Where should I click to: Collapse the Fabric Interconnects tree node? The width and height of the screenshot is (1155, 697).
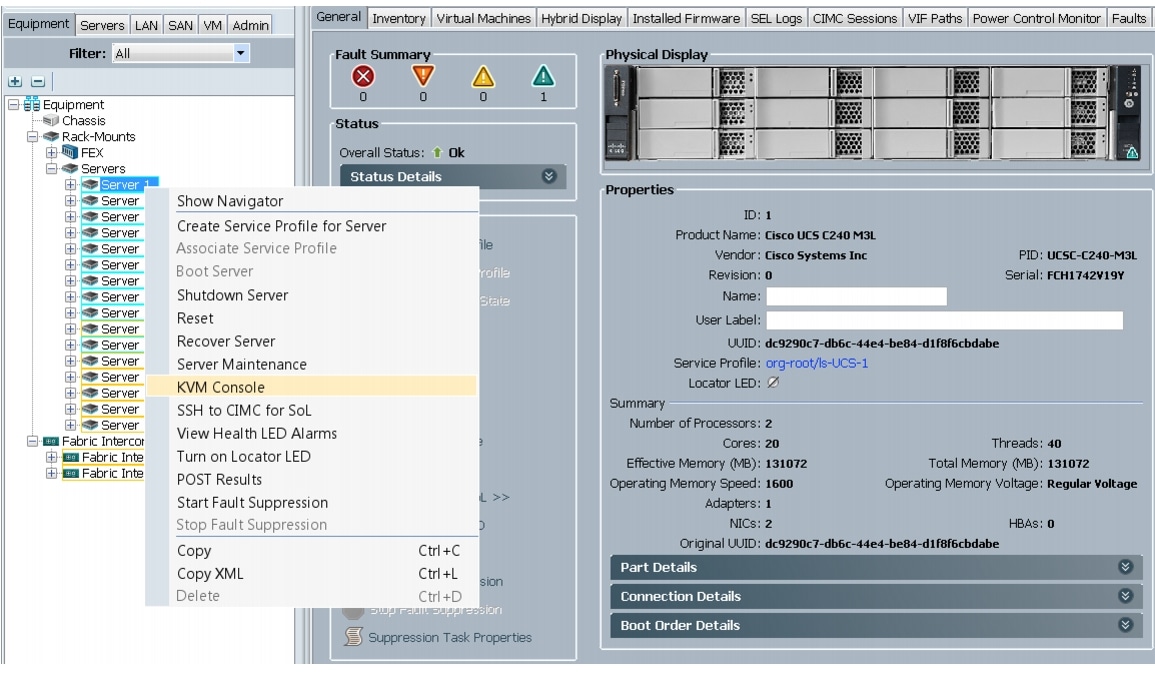[x=32, y=441]
